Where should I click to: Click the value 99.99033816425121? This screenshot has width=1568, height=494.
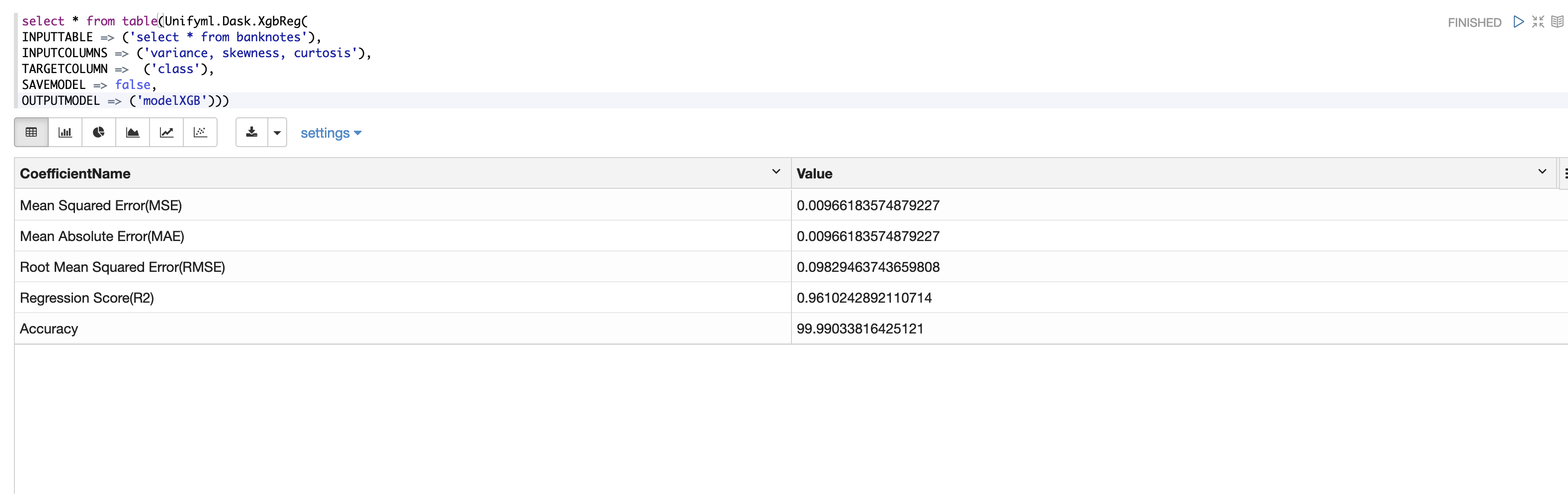(860, 329)
